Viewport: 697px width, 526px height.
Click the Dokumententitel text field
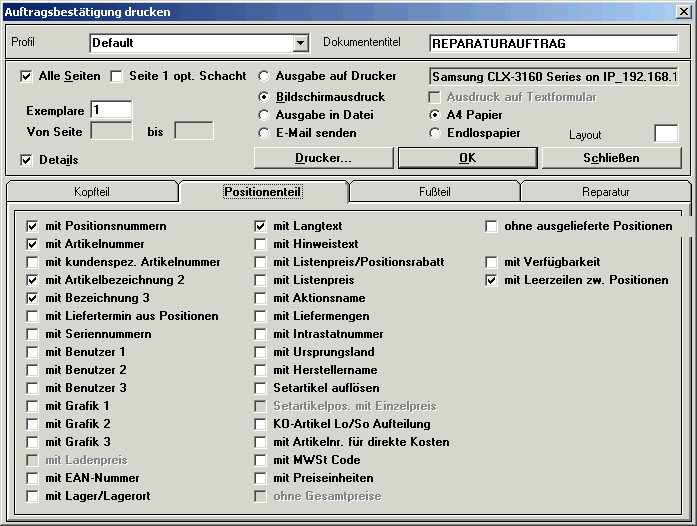553,44
